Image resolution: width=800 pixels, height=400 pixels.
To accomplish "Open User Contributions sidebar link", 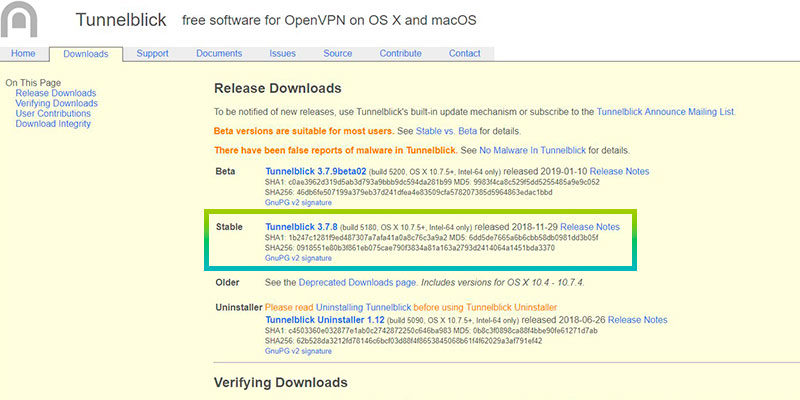I will (x=53, y=113).
